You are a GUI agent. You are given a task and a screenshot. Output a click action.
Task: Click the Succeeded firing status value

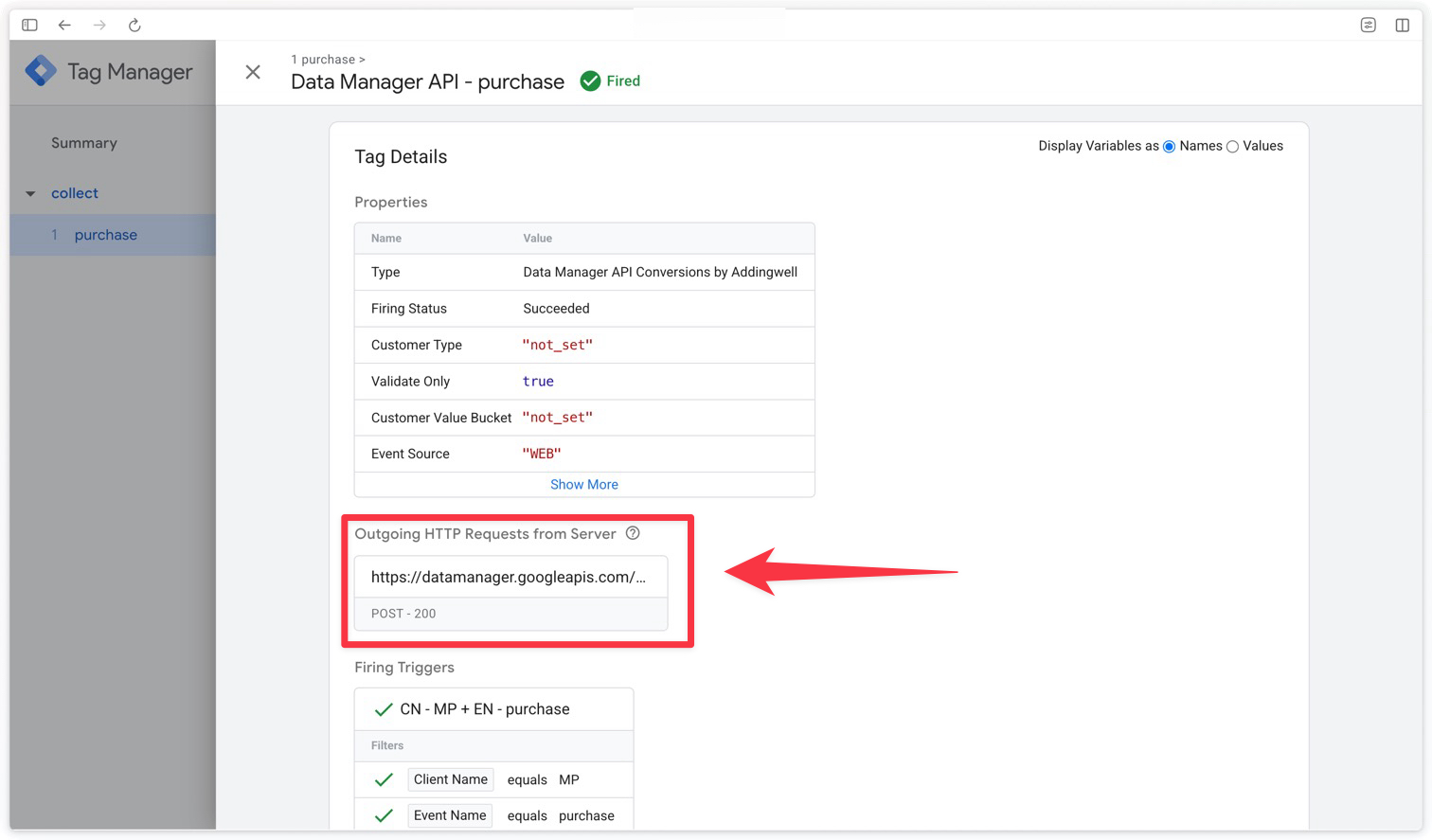click(556, 309)
